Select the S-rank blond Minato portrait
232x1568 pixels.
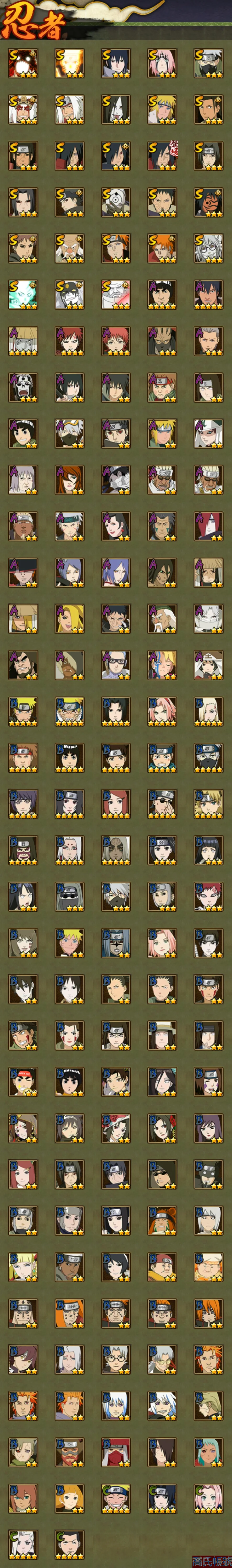click(162, 110)
